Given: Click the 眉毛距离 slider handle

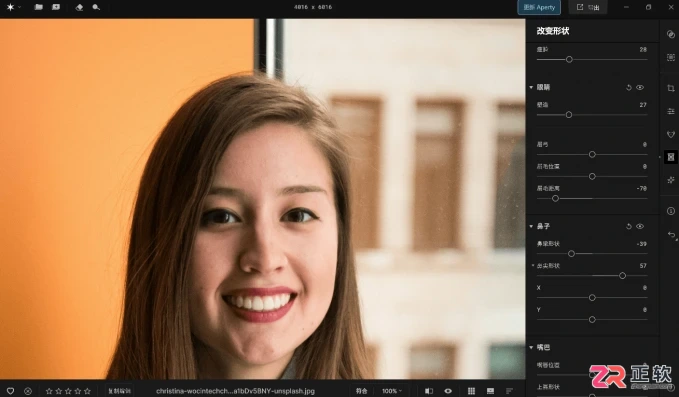Looking at the screenshot, I should click(555, 198).
